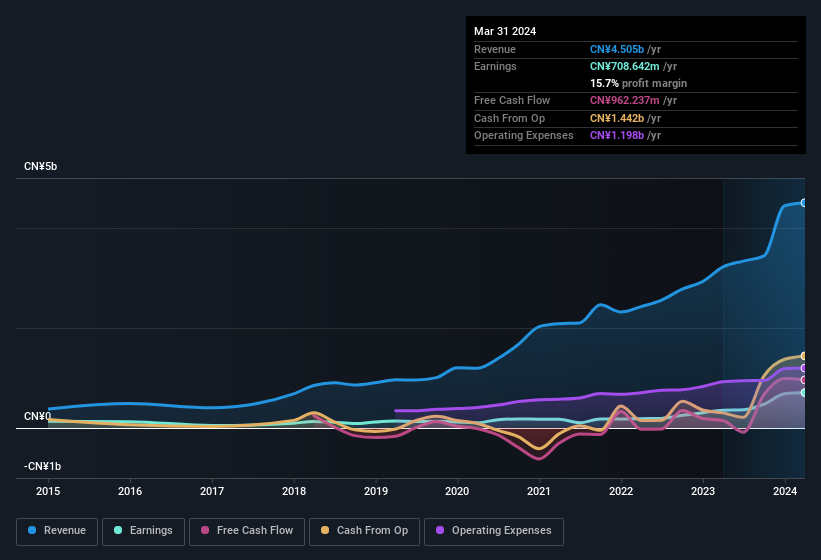821x560 pixels.
Task: Toggle the Revenue legend button
Action: [x=57, y=531]
